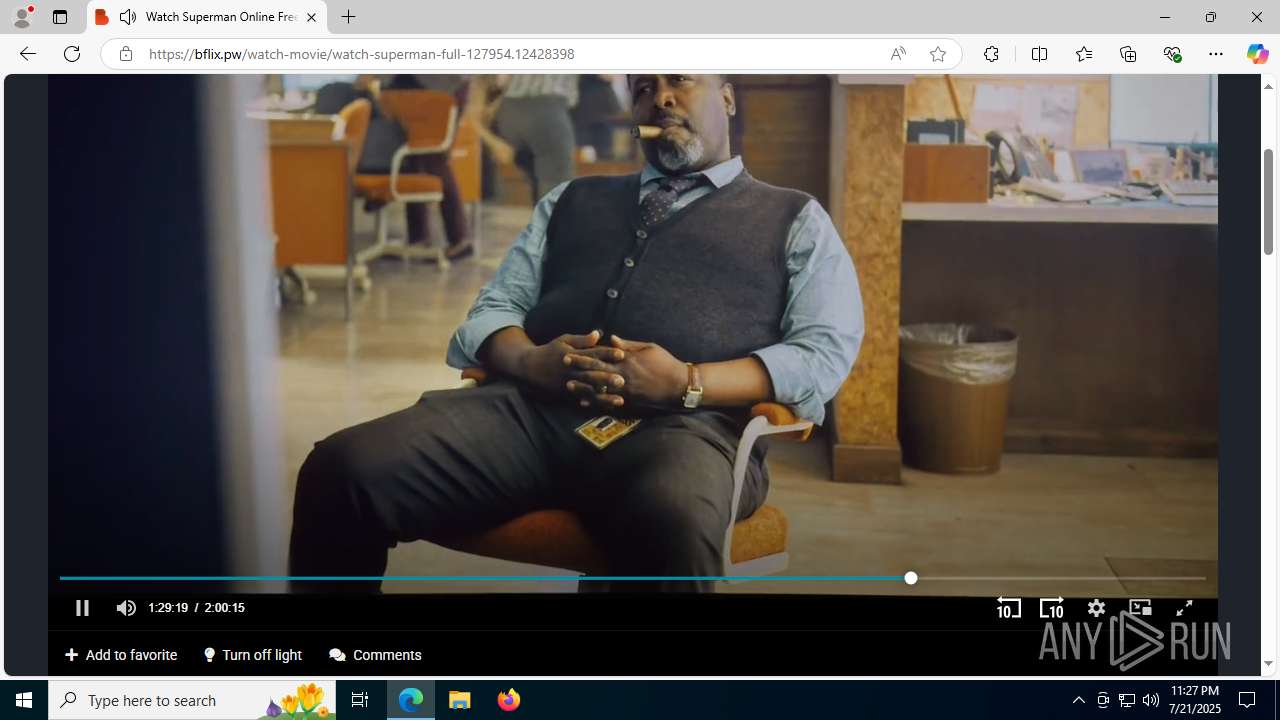1280x720 pixels.
Task: Open the Comments section
Action: (375, 655)
